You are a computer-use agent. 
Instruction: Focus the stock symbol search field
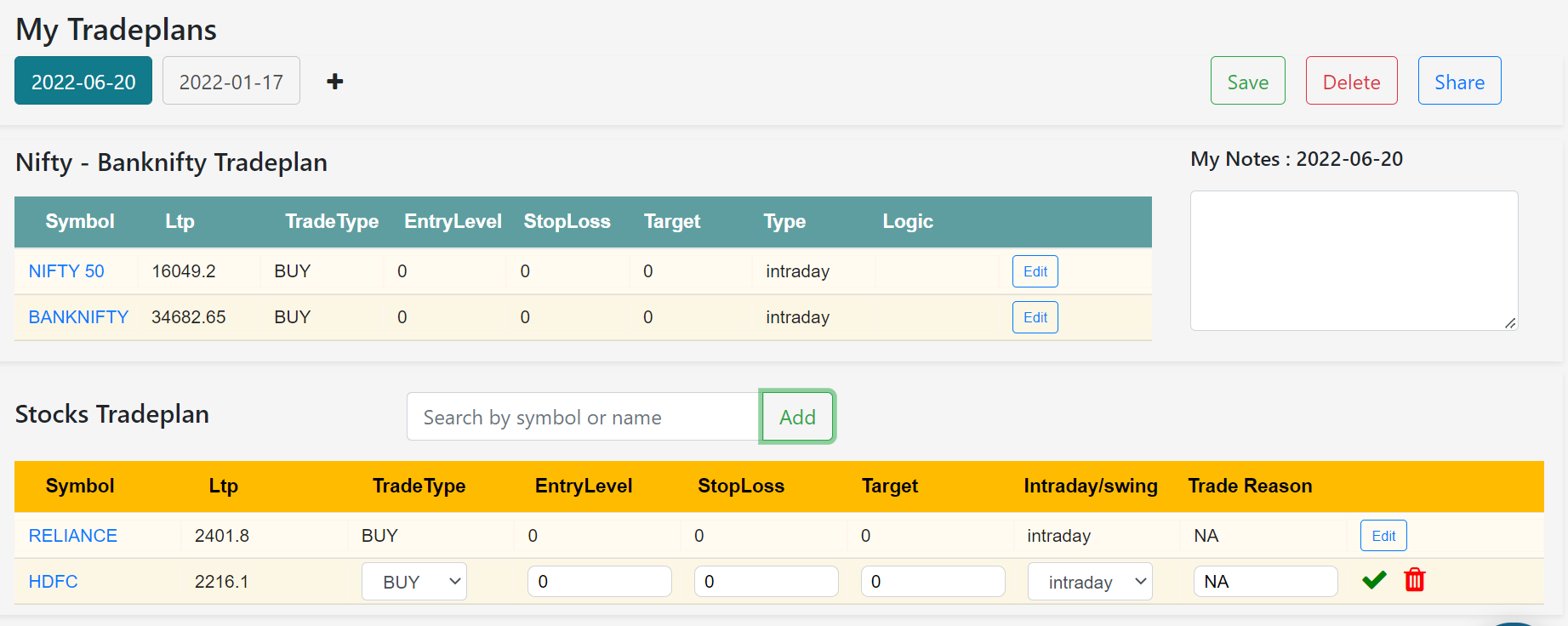click(x=584, y=417)
